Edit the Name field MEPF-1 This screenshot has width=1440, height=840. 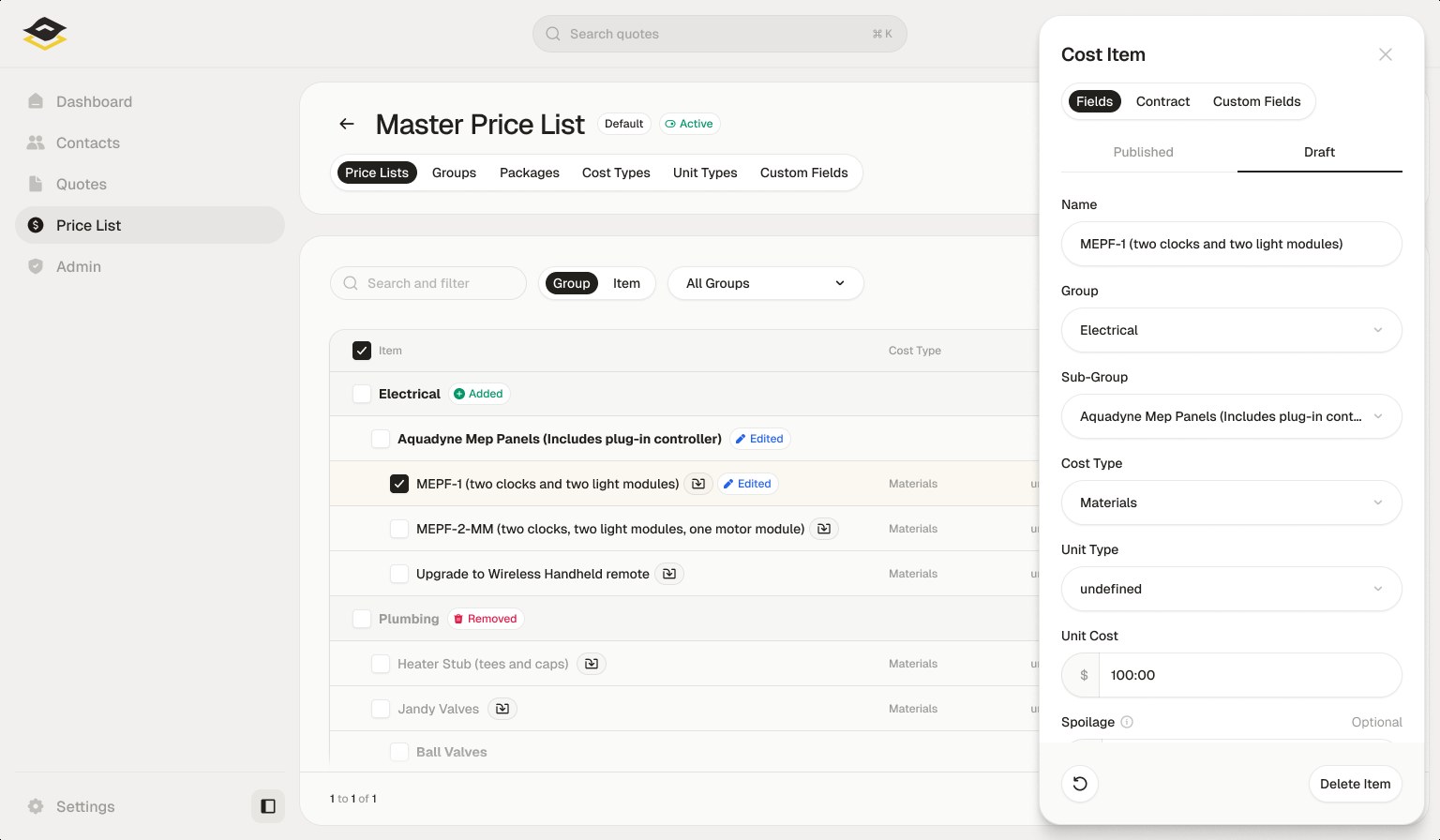coord(1231,244)
